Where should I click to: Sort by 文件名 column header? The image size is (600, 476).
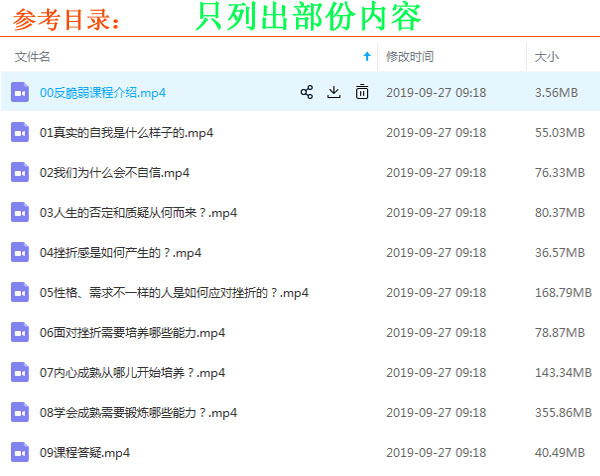coord(33,57)
